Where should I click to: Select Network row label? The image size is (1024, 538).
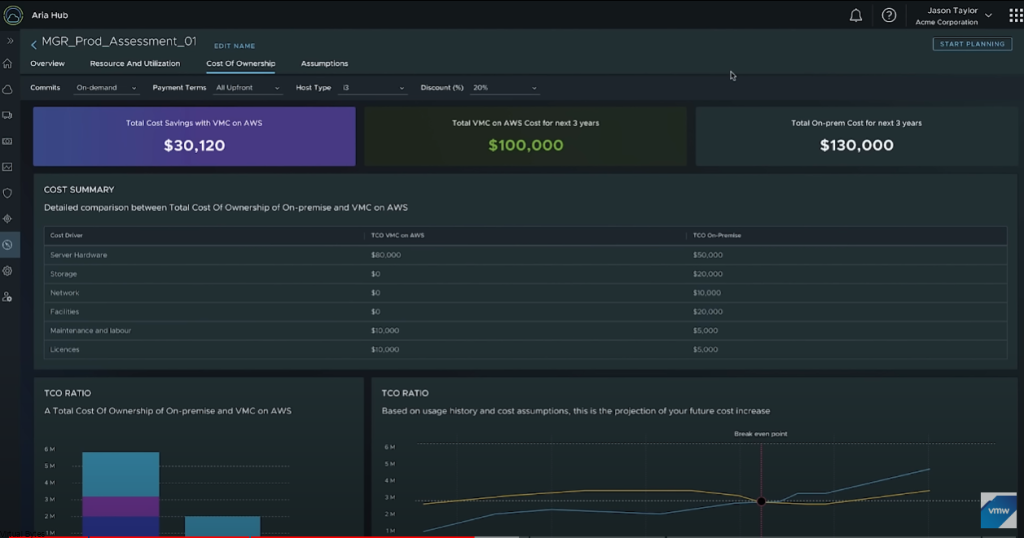click(65, 293)
